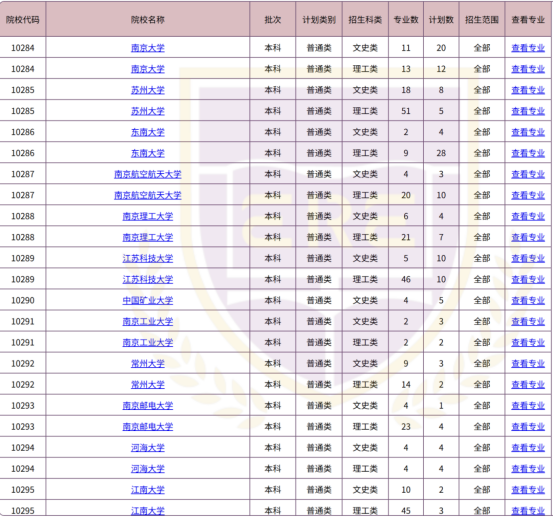Image resolution: width=553 pixels, height=519 pixels.
Task: Click 查看专业 for 东南大学 理工类 row
Action: tap(528, 153)
